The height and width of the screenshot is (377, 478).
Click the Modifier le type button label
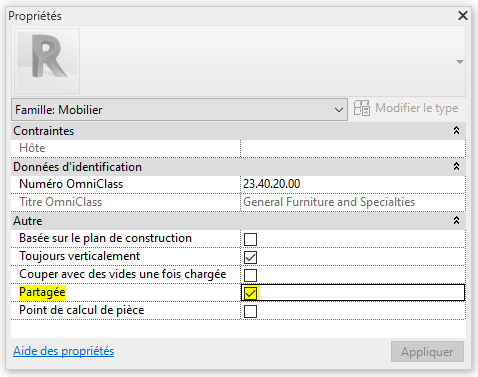pyautogui.click(x=417, y=108)
